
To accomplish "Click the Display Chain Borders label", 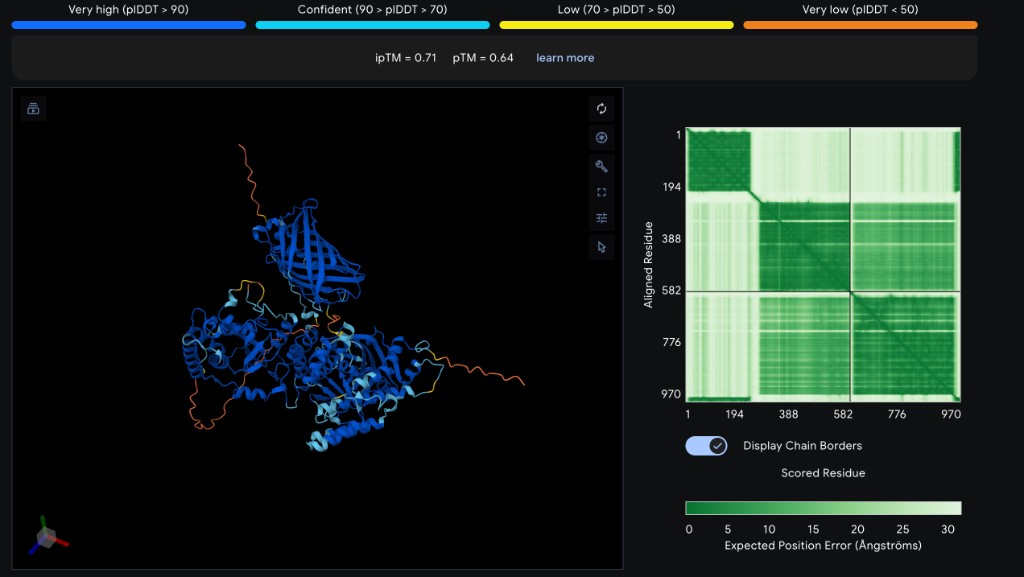I will click(x=802, y=446).
